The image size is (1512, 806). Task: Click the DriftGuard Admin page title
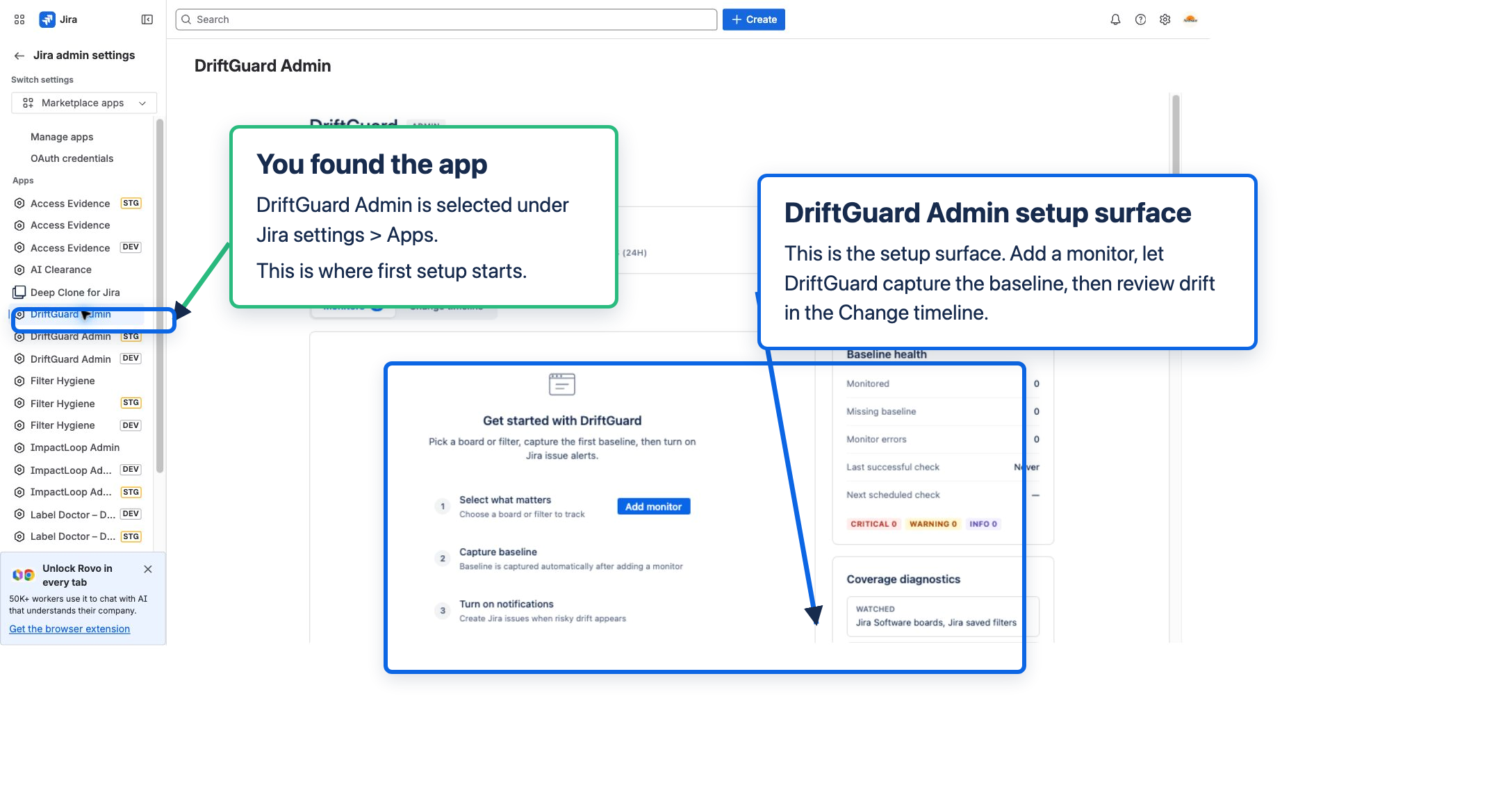[x=263, y=66]
